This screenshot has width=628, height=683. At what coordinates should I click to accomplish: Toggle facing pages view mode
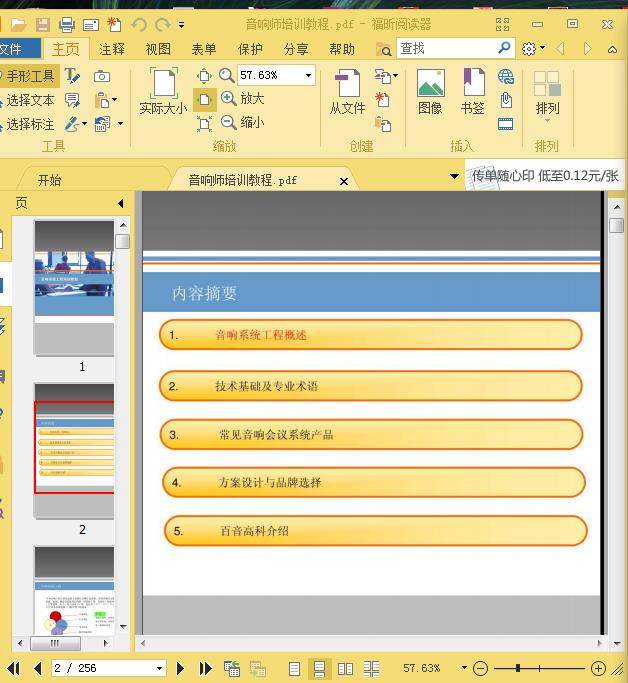point(346,669)
